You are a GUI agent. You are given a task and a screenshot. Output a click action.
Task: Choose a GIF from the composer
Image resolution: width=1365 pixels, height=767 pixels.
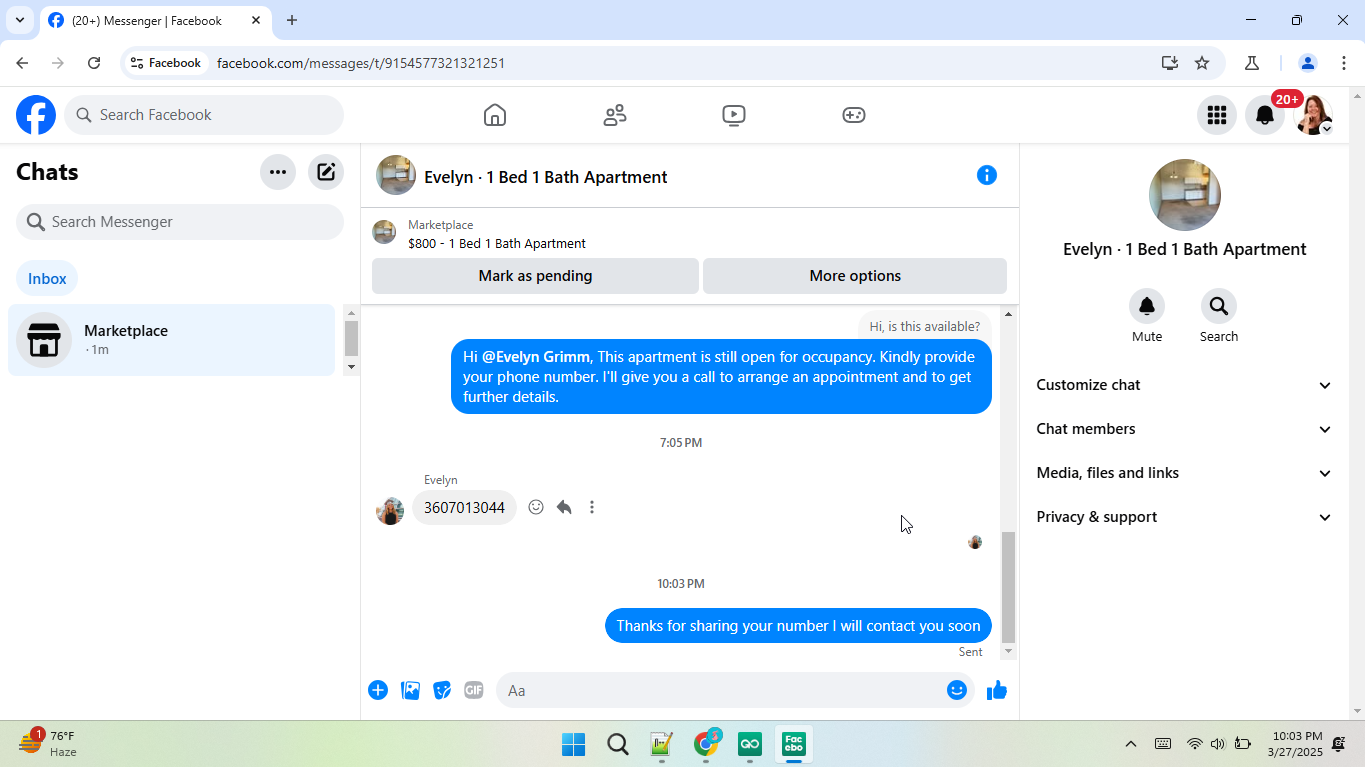tap(474, 690)
